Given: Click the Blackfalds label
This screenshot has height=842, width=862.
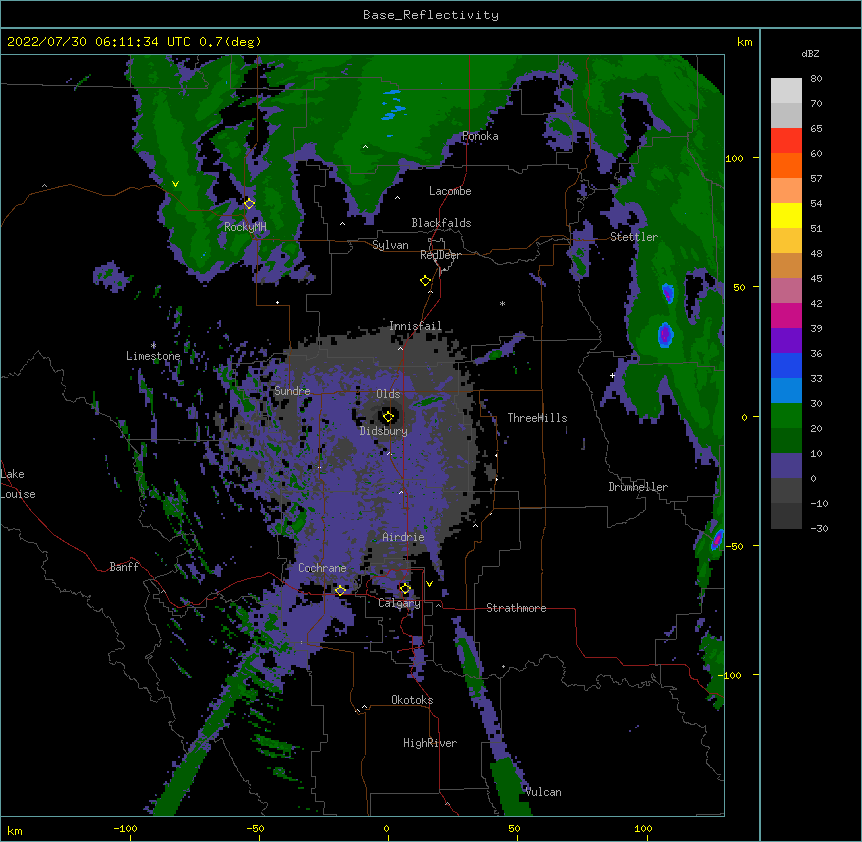Looking at the screenshot, I should (x=441, y=223).
